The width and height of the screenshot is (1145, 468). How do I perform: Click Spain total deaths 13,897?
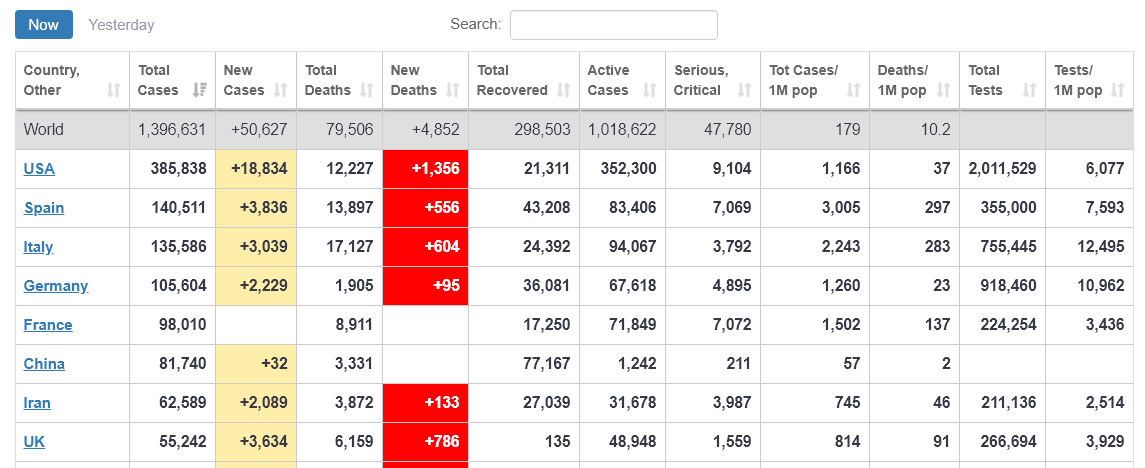350,208
